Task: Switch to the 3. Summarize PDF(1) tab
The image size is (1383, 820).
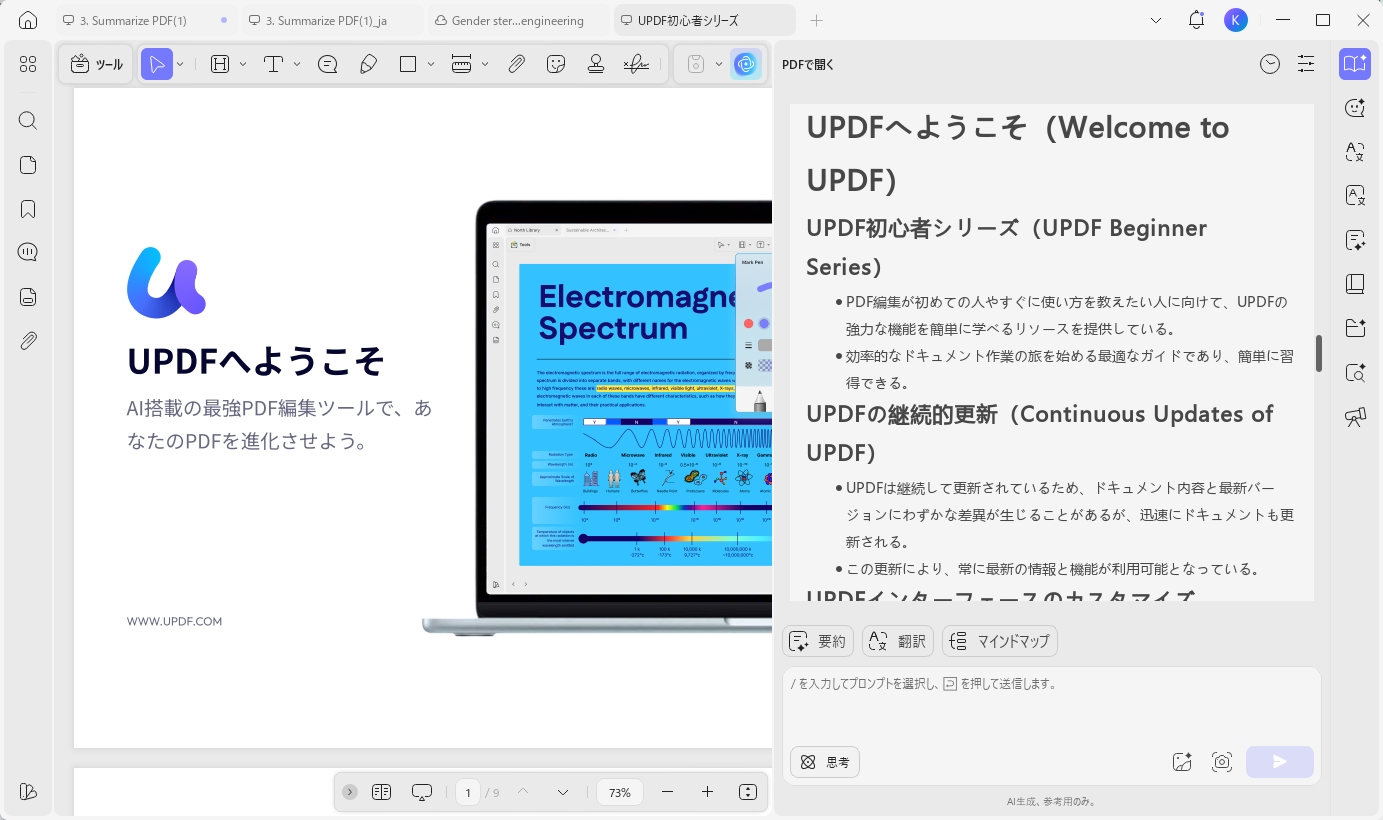Action: point(145,20)
